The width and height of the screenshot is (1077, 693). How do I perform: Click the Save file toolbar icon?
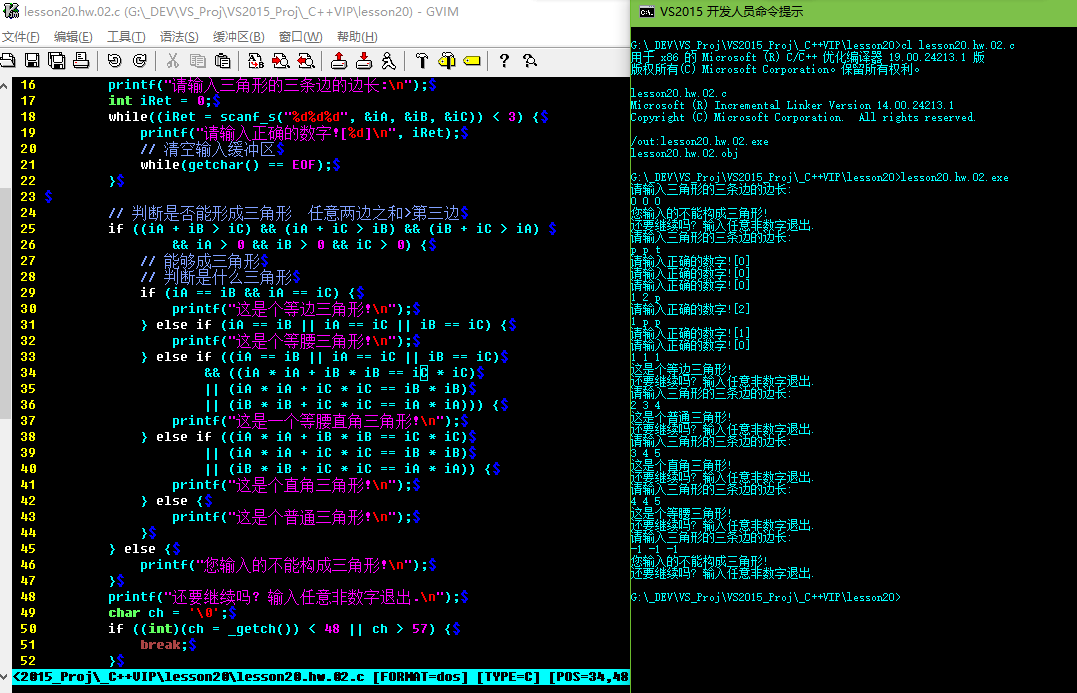pos(32,61)
